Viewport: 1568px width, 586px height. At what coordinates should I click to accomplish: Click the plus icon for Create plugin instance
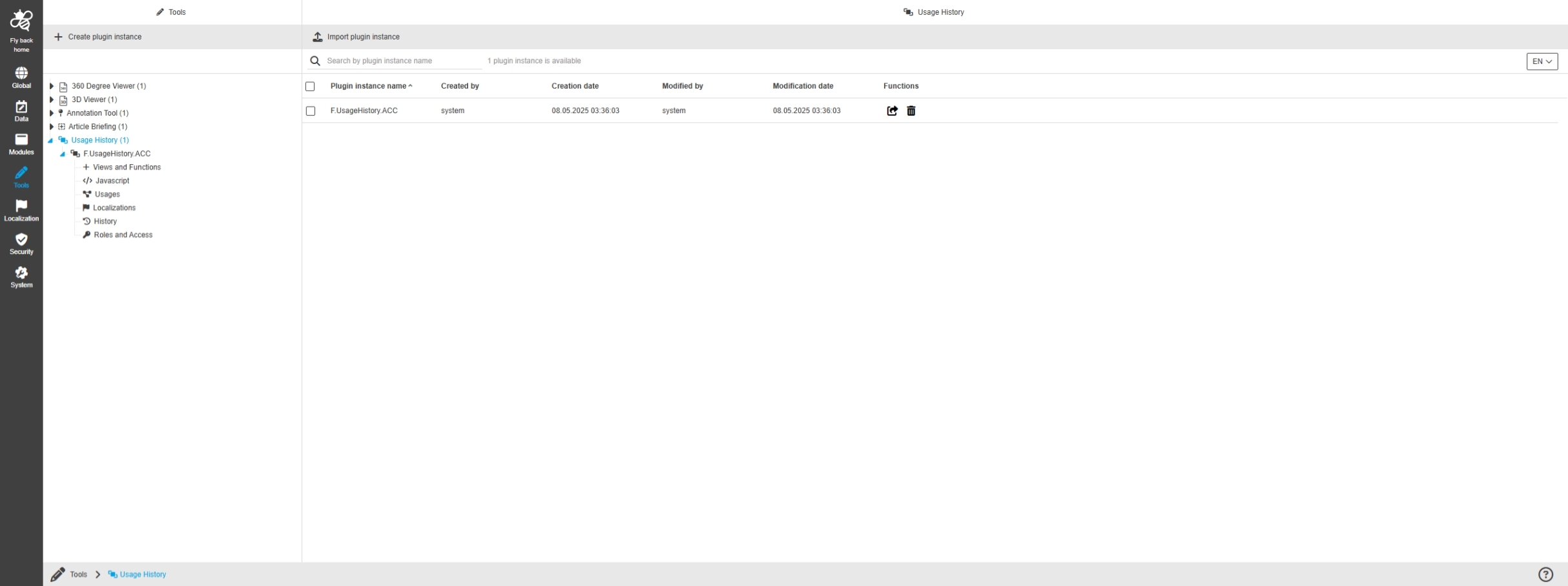pos(58,37)
